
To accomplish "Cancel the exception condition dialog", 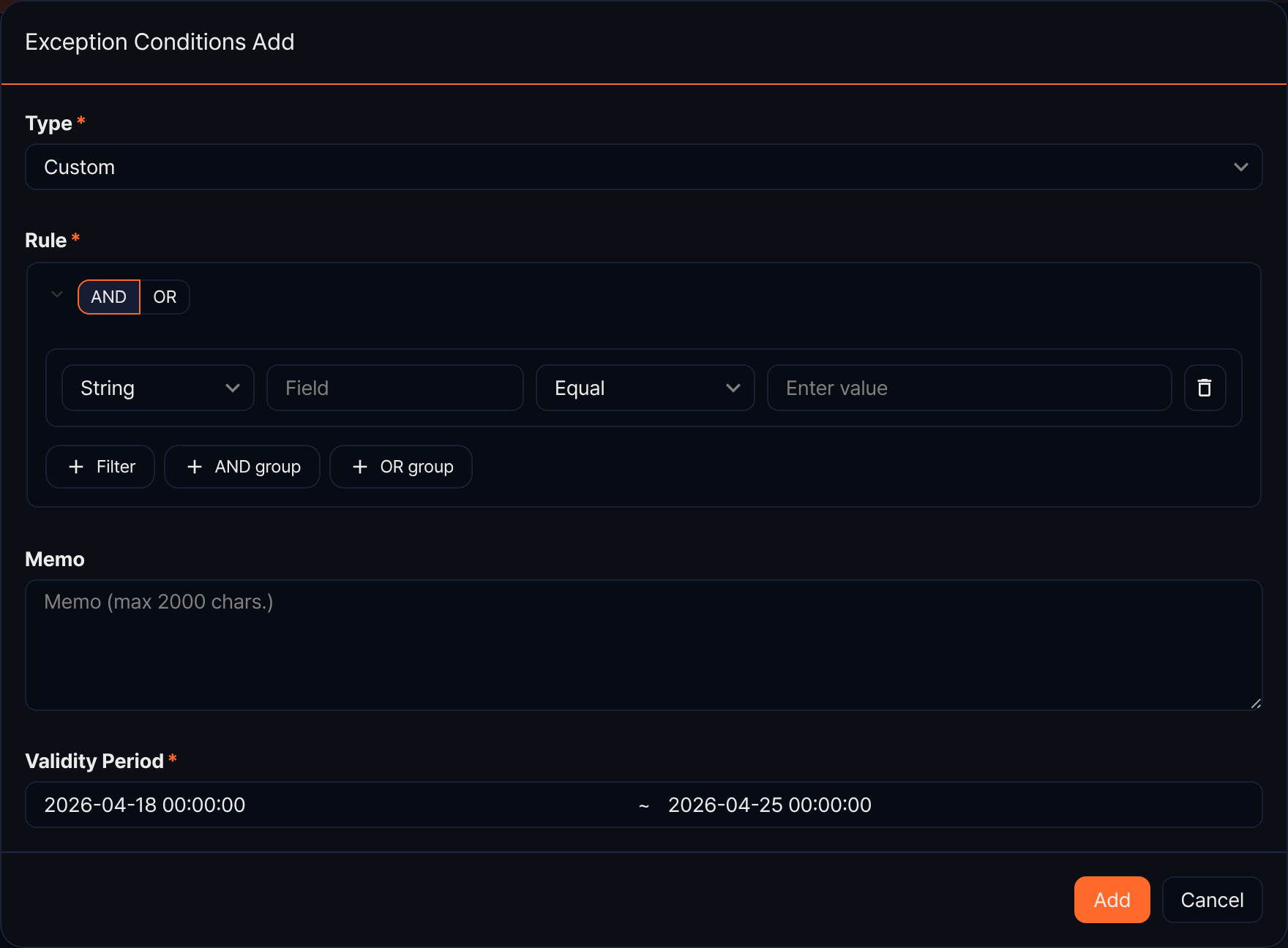I will click(1213, 900).
